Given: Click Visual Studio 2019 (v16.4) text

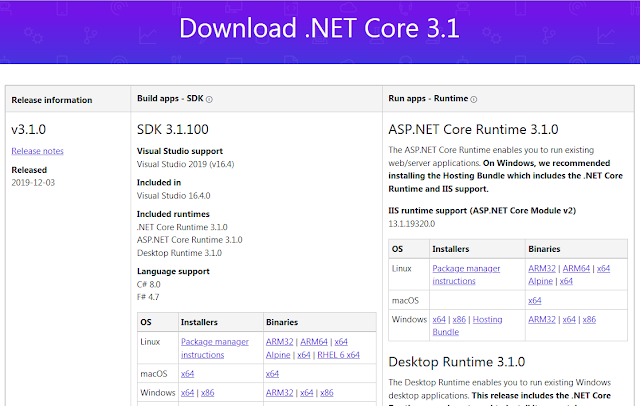Looking at the screenshot, I should (x=186, y=164).
